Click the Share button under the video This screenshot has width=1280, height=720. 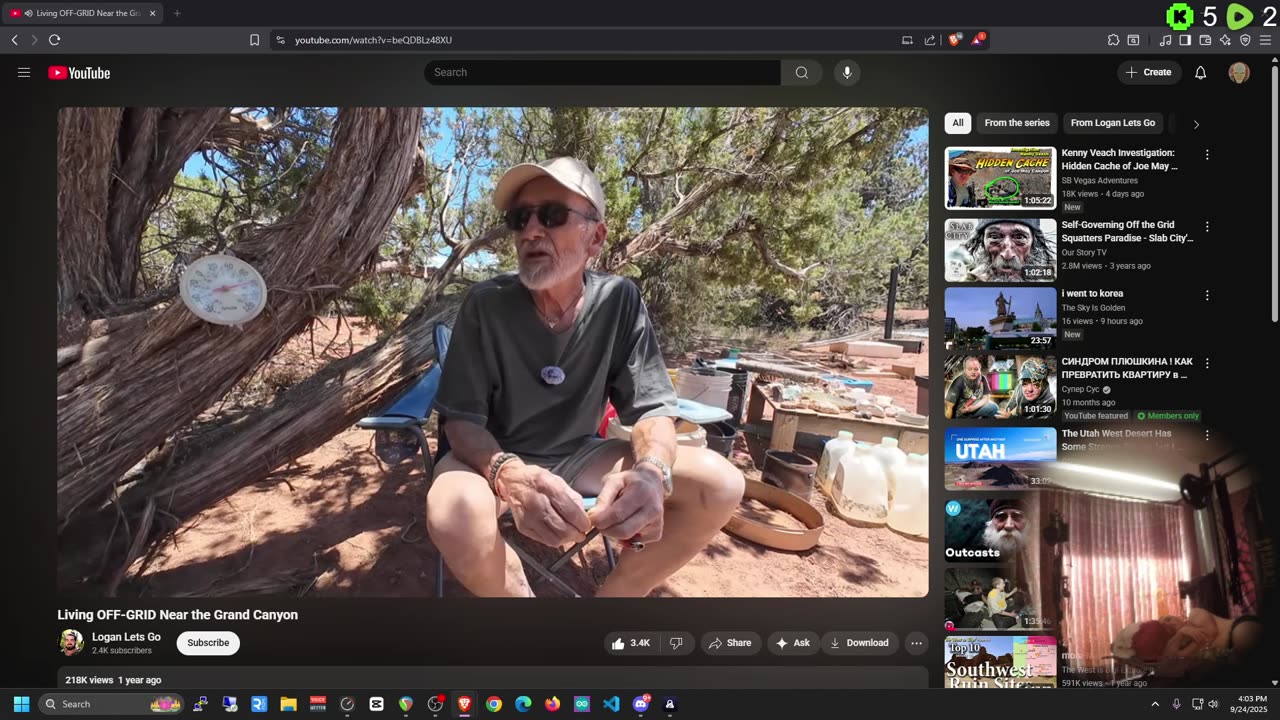[730, 643]
